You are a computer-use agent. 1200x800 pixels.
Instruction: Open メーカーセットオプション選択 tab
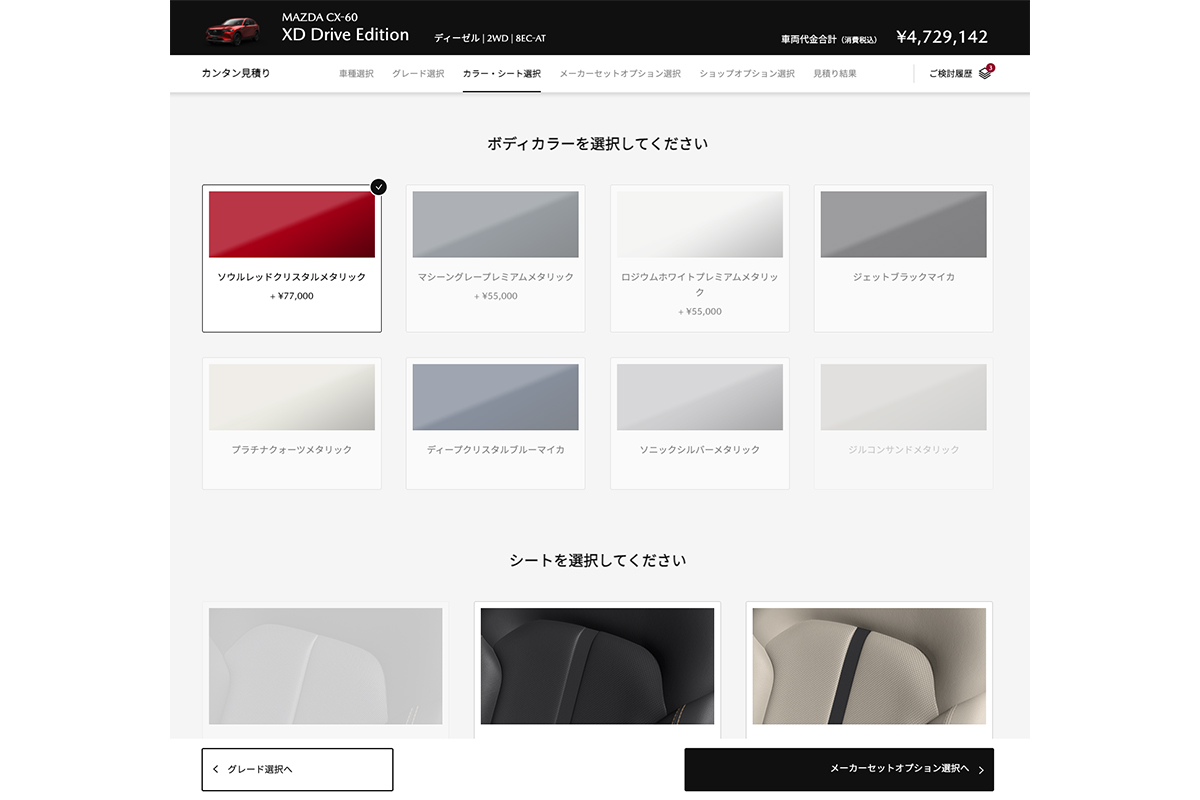coord(620,74)
